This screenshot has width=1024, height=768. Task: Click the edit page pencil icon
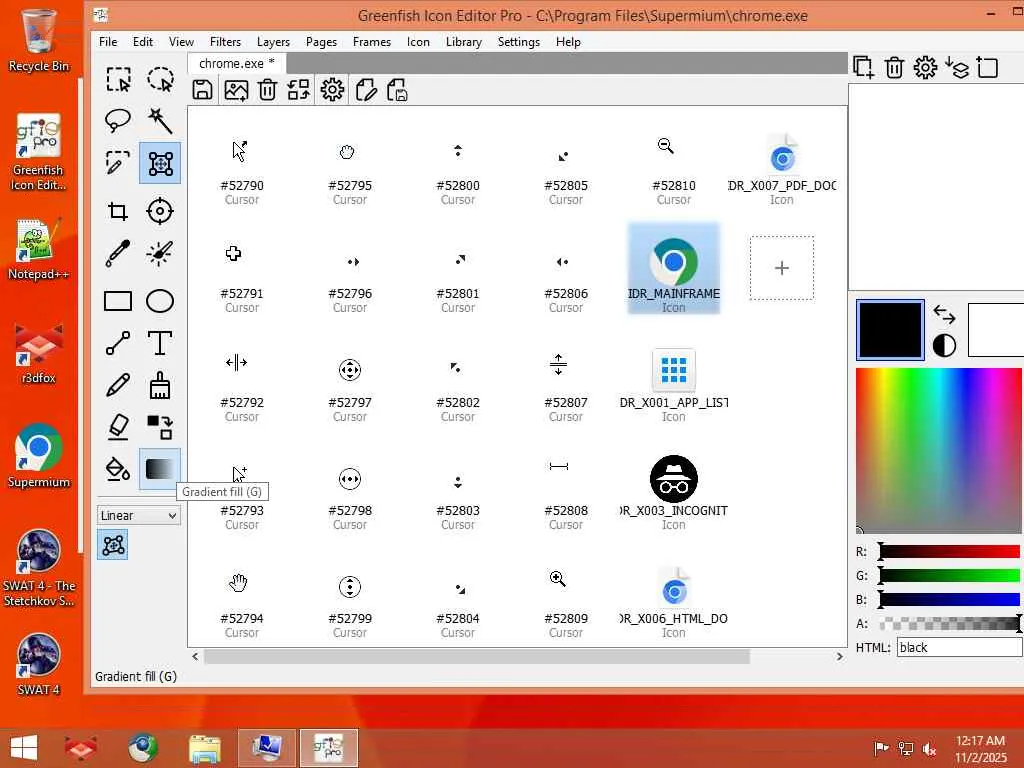click(366, 89)
